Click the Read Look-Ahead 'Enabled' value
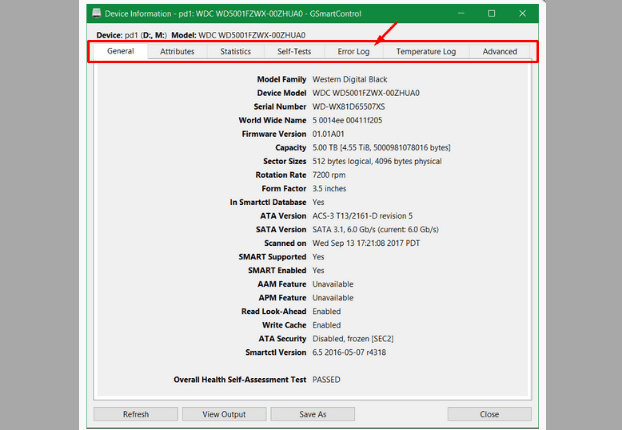622x430 pixels. tap(326, 311)
